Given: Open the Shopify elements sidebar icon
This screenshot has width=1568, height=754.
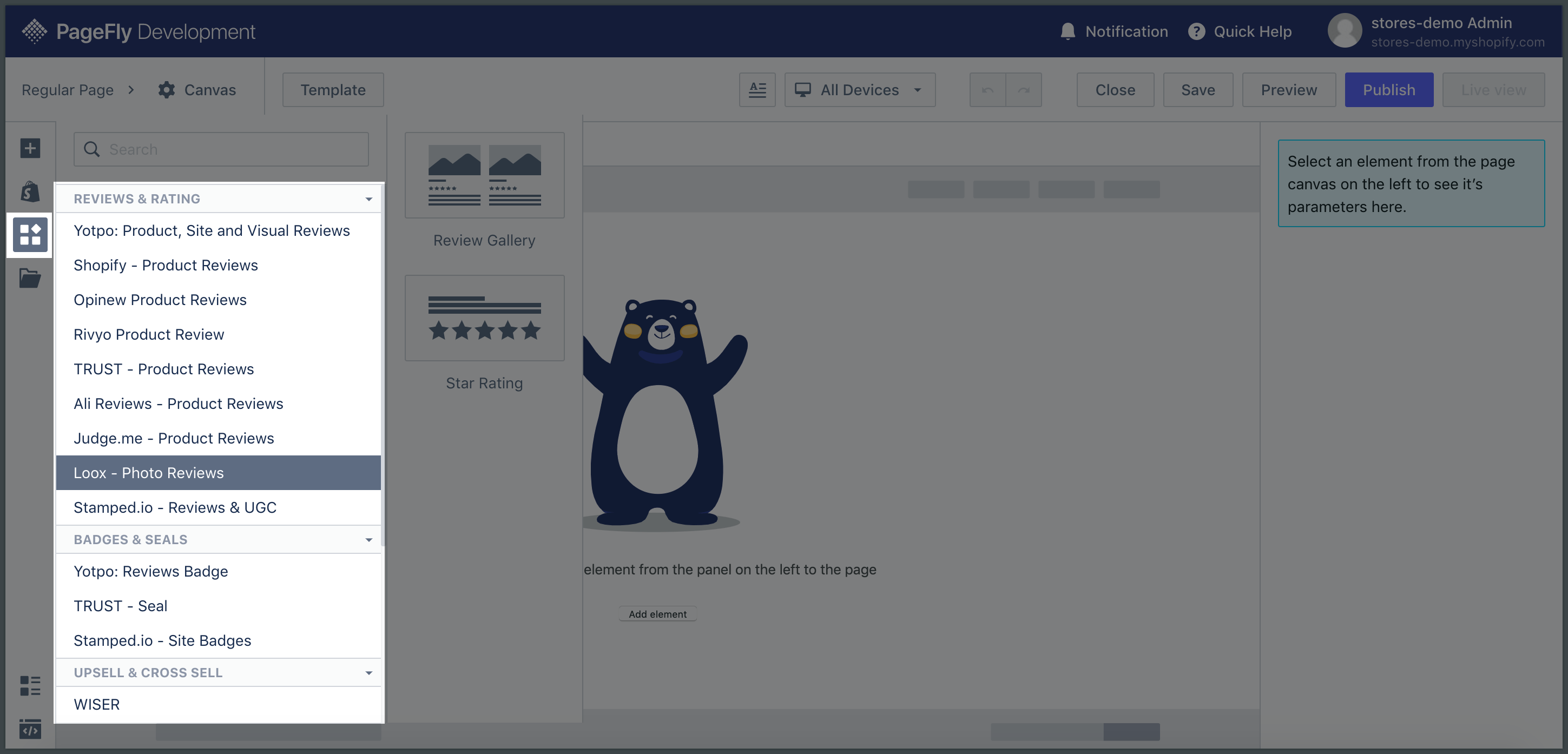Looking at the screenshot, I should point(30,191).
